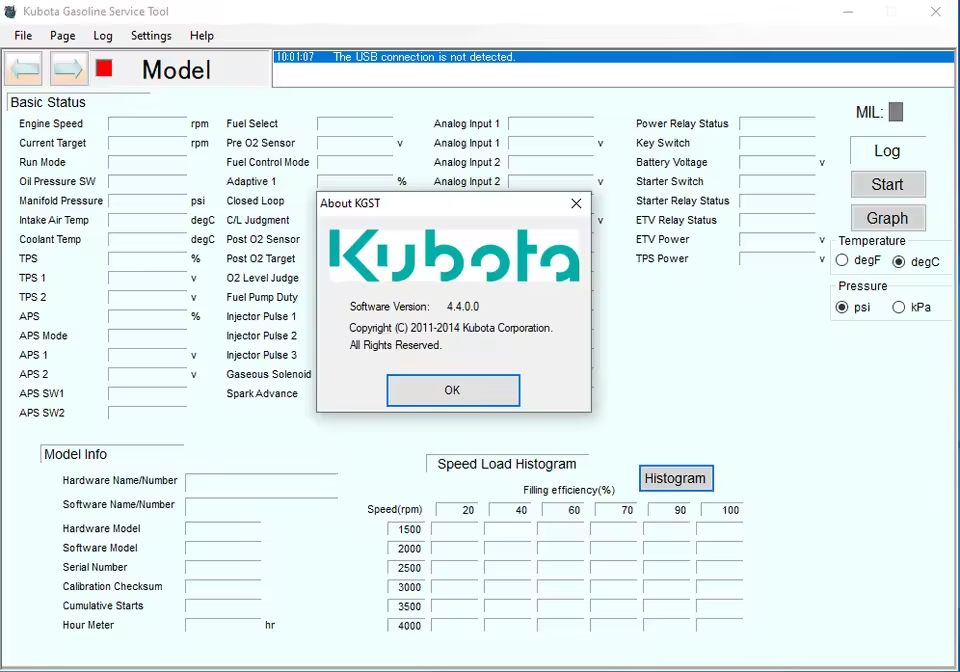Click the Fuel Select value field
Image resolution: width=960 pixels, height=672 pixels.
[355, 124]
